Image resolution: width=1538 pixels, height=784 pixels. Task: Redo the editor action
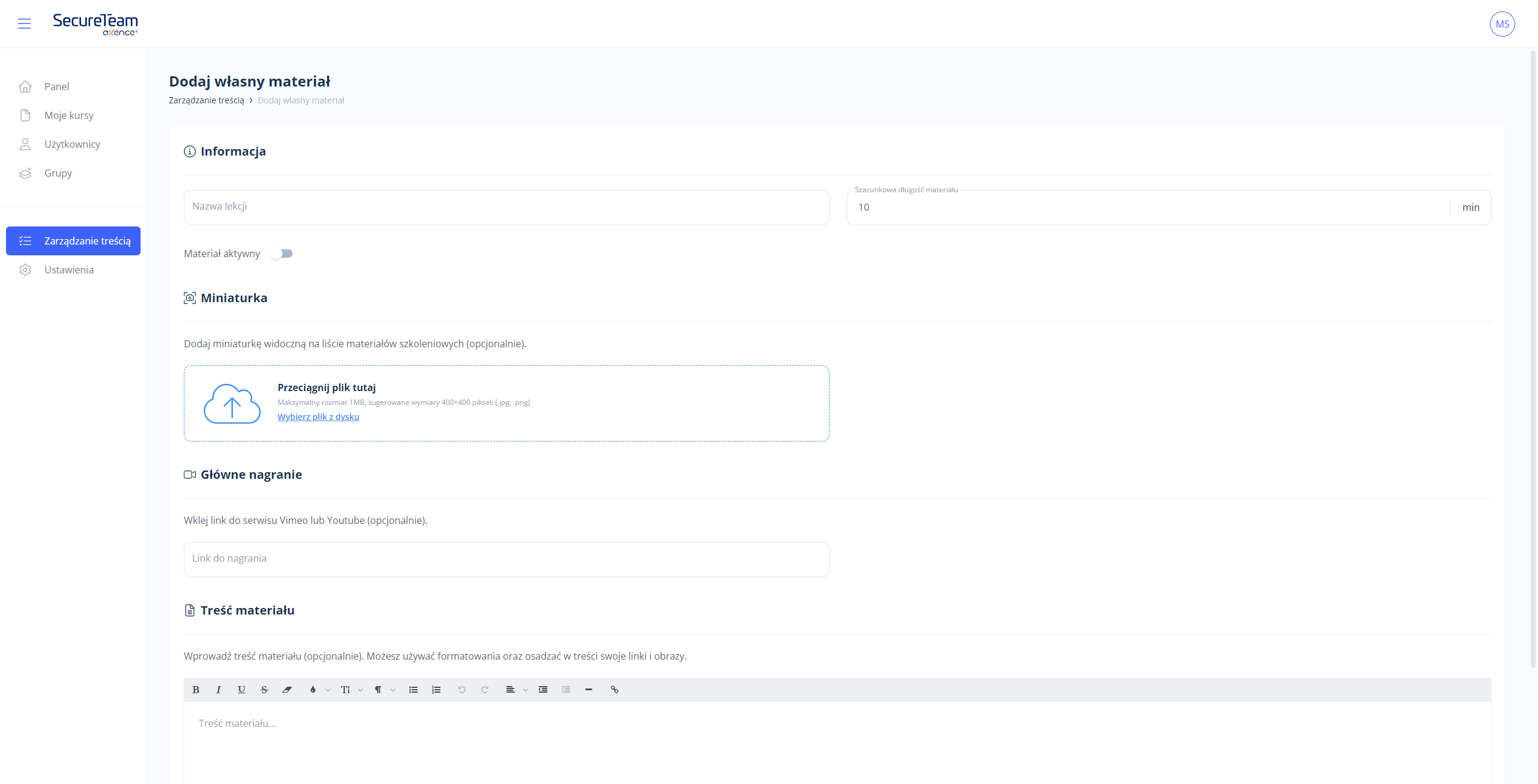(485, 690)
